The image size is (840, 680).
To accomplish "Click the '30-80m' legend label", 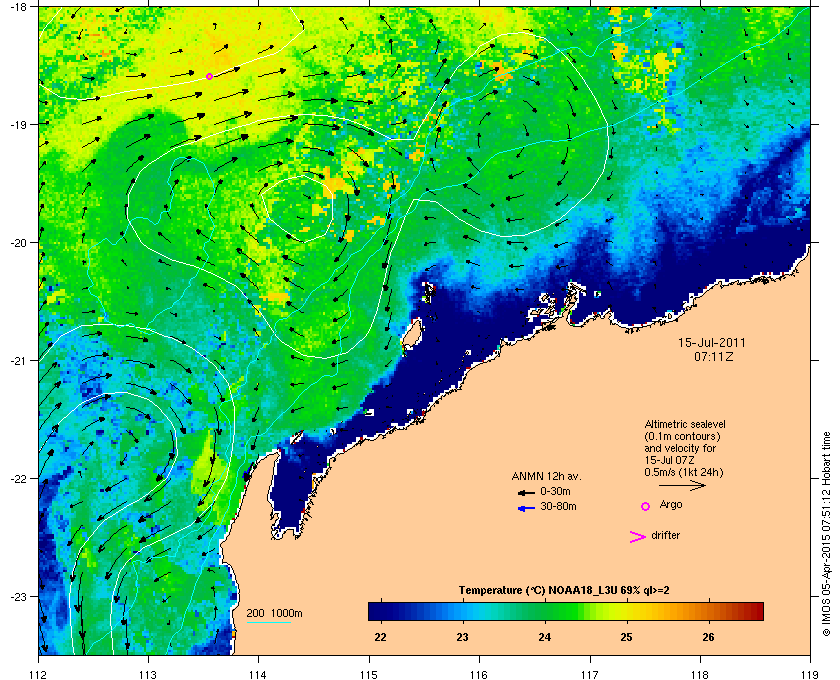I will point(558,506).
